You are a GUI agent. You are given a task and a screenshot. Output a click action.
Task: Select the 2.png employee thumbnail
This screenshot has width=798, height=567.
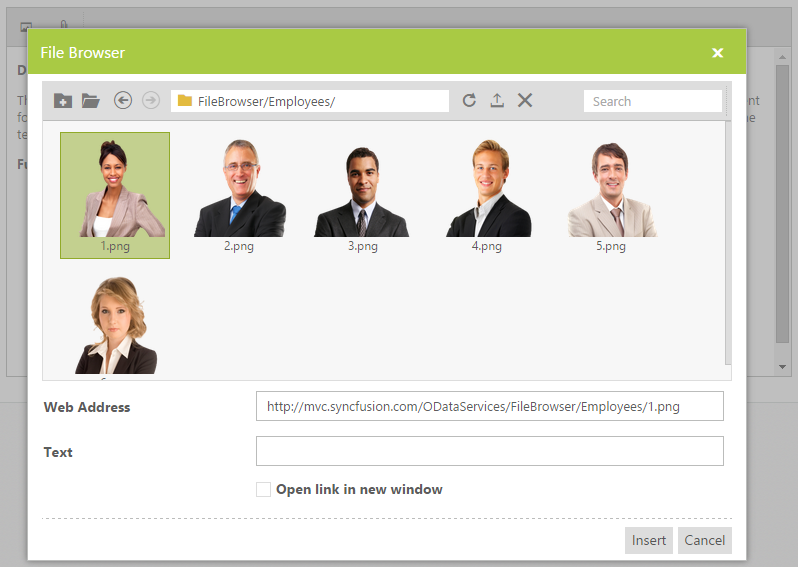[x=239, y=195]
